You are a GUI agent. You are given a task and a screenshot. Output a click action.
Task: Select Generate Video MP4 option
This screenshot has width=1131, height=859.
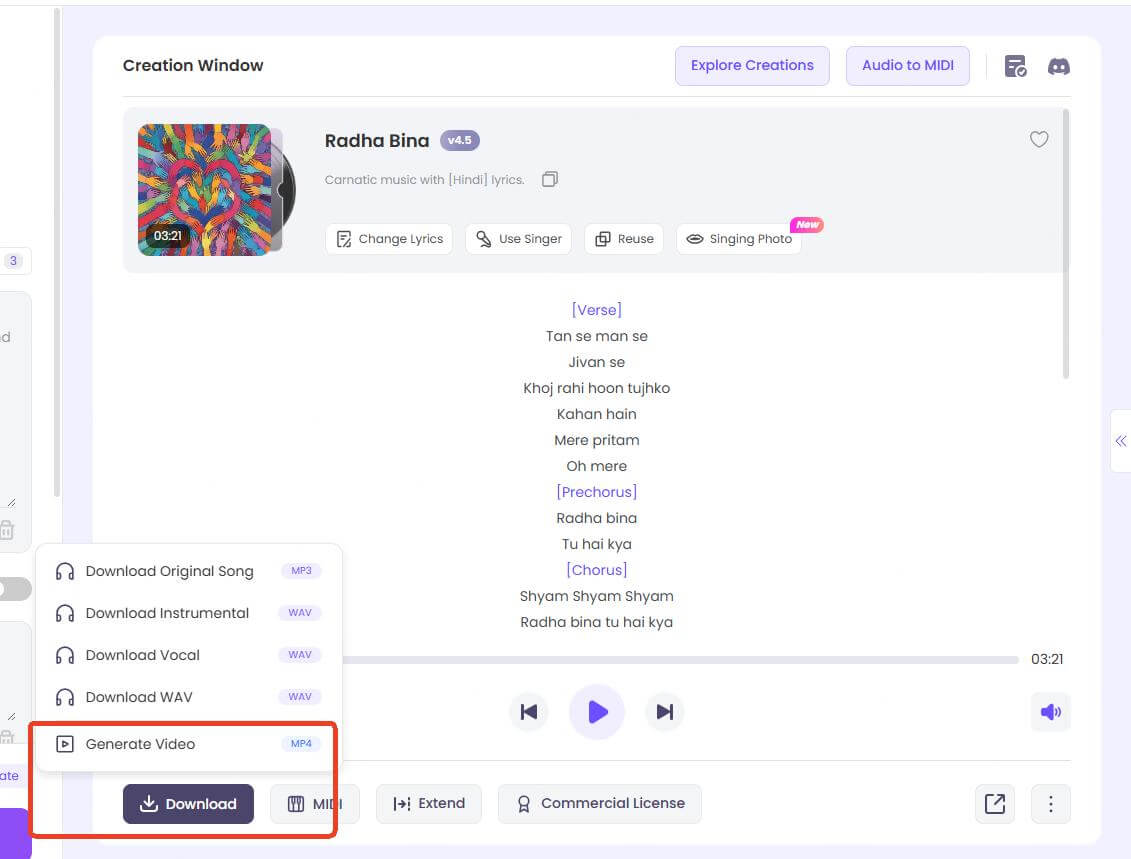(188, 744)
